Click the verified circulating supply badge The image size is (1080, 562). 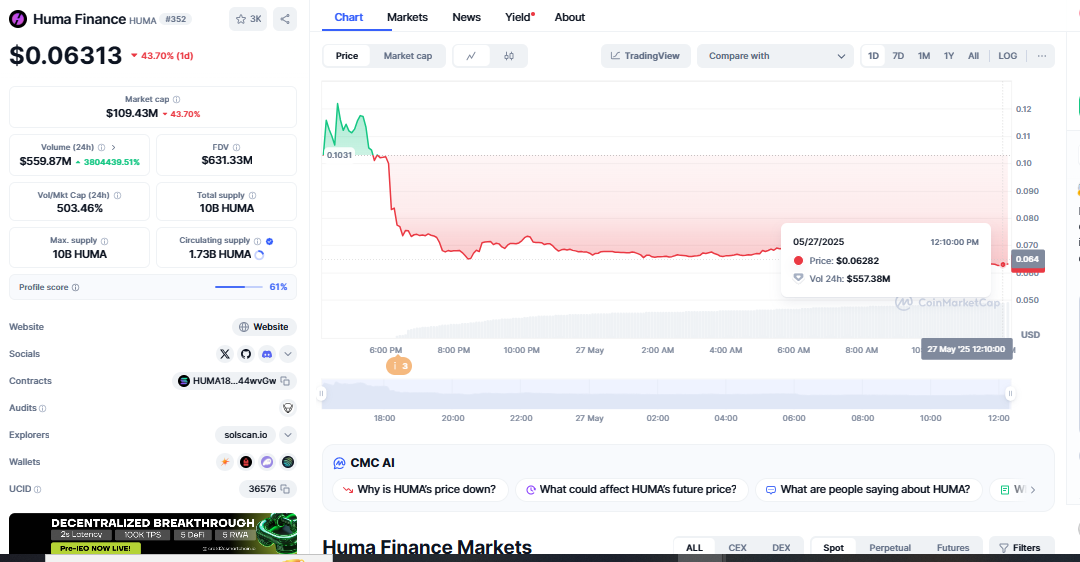coord(269,241)
